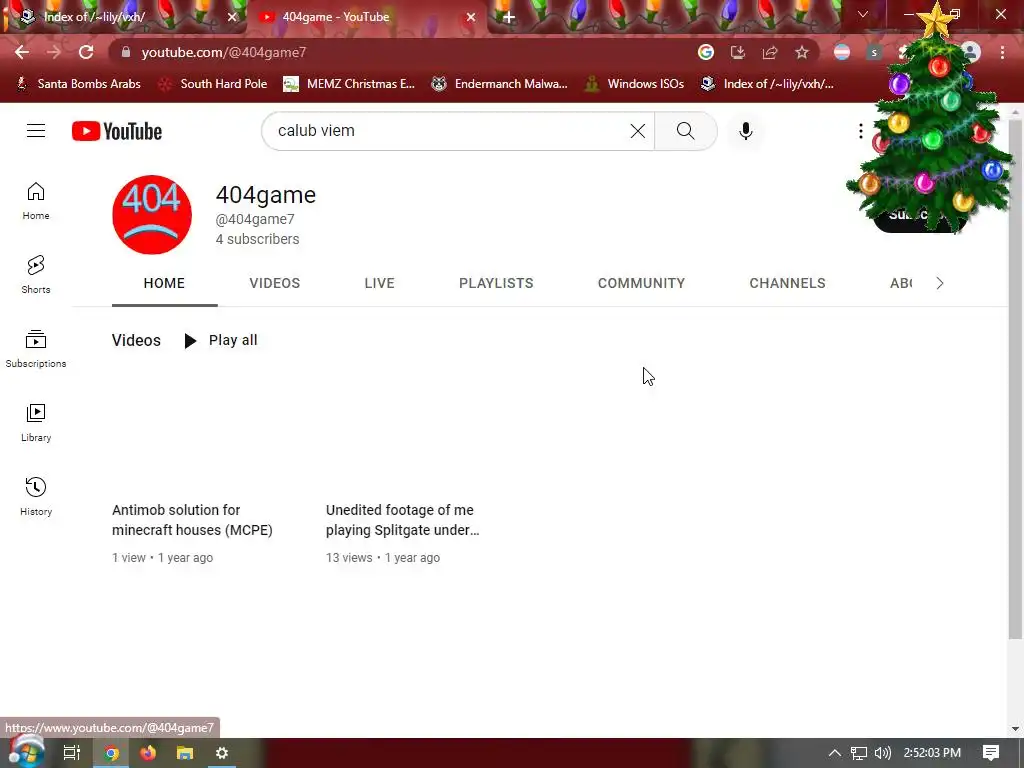Switch to the COMMUNITY tab
Screen dimensions: 1024x768
point(641,283)
